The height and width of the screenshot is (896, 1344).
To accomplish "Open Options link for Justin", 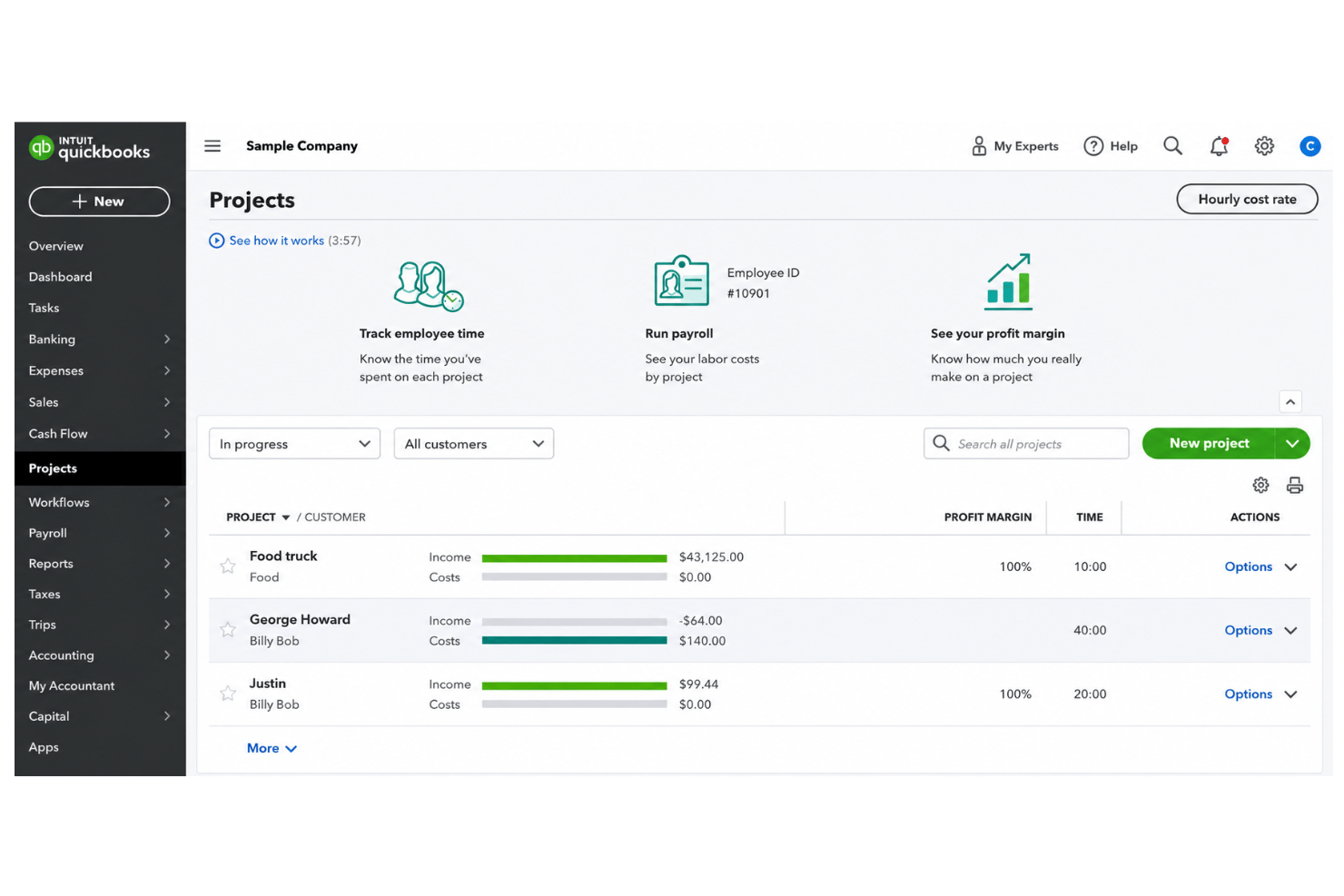I will point(1248,694).
